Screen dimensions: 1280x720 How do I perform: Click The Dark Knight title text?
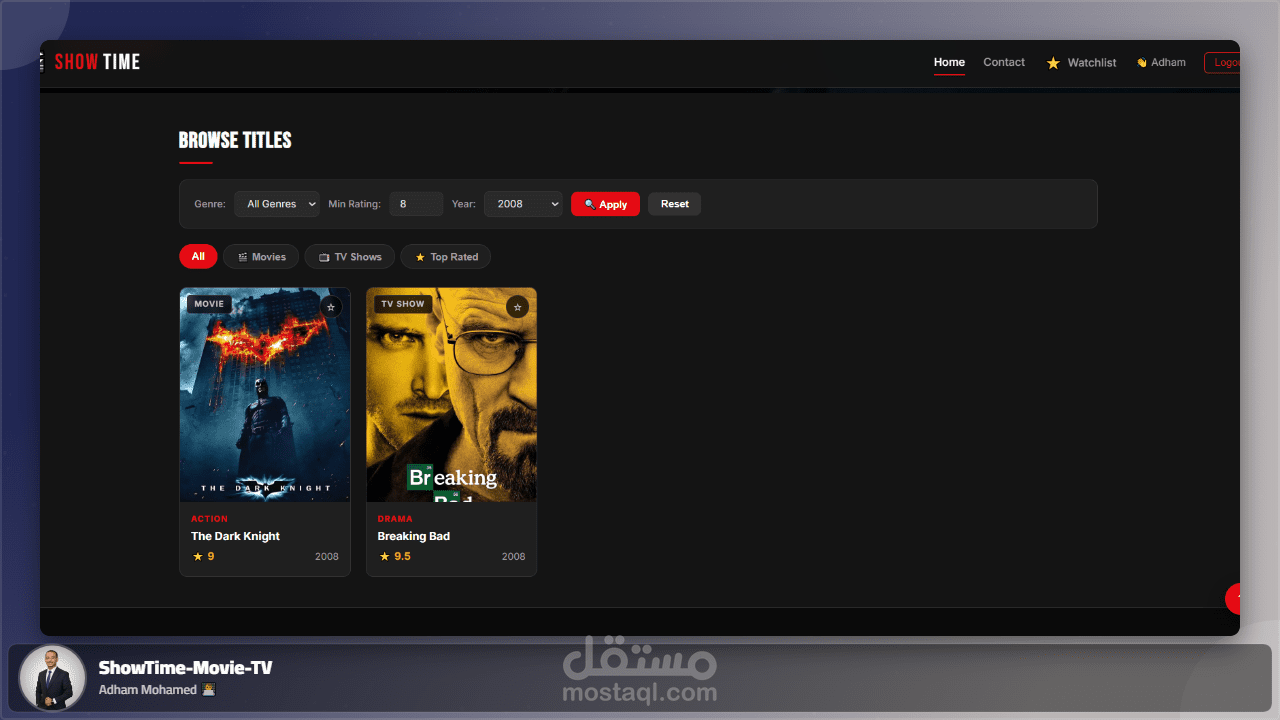point(236,536)
